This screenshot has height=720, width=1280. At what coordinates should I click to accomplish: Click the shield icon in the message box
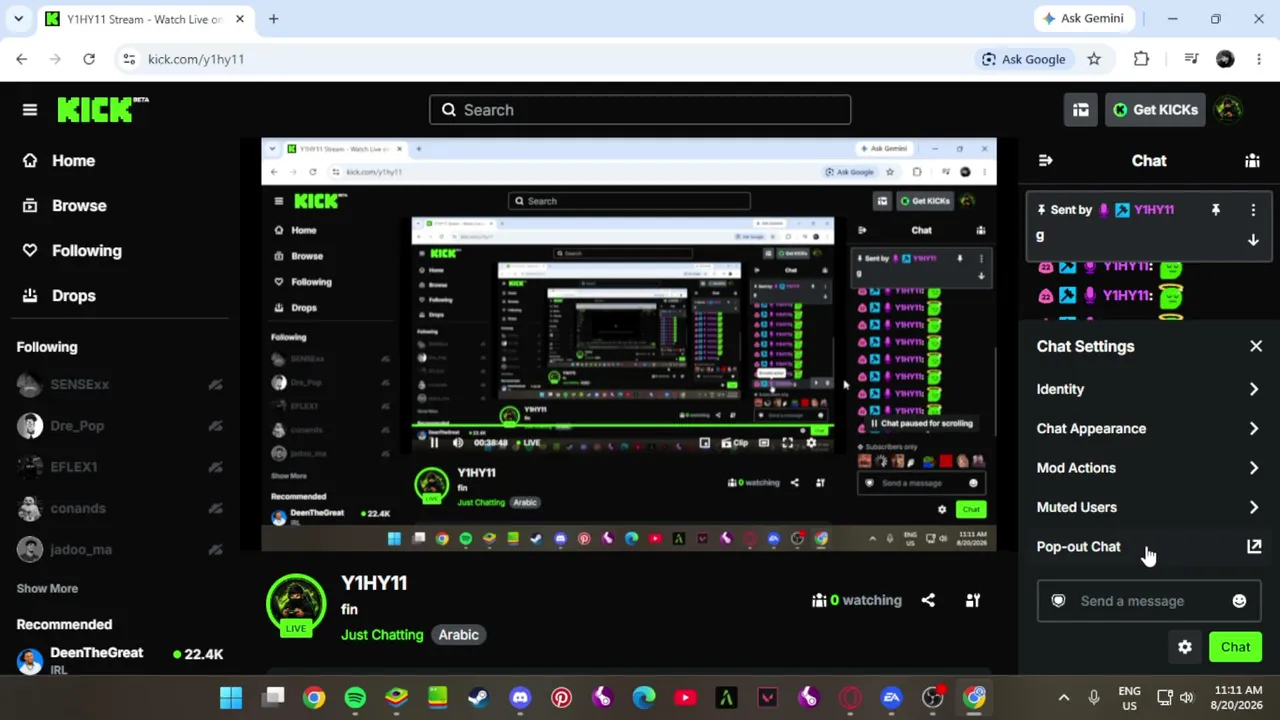tap(1058, 601)
